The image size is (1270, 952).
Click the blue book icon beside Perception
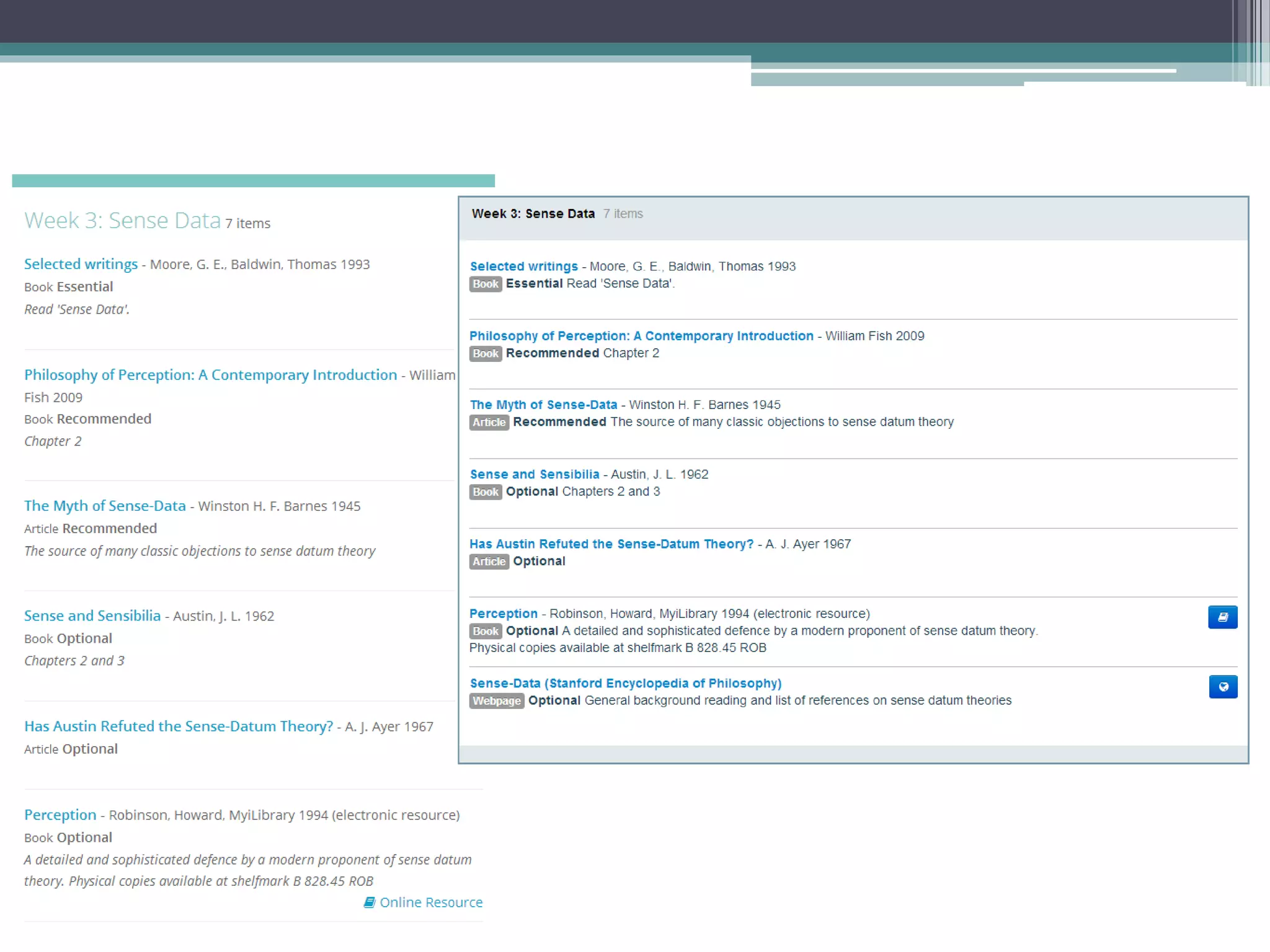pos(1222,617)
